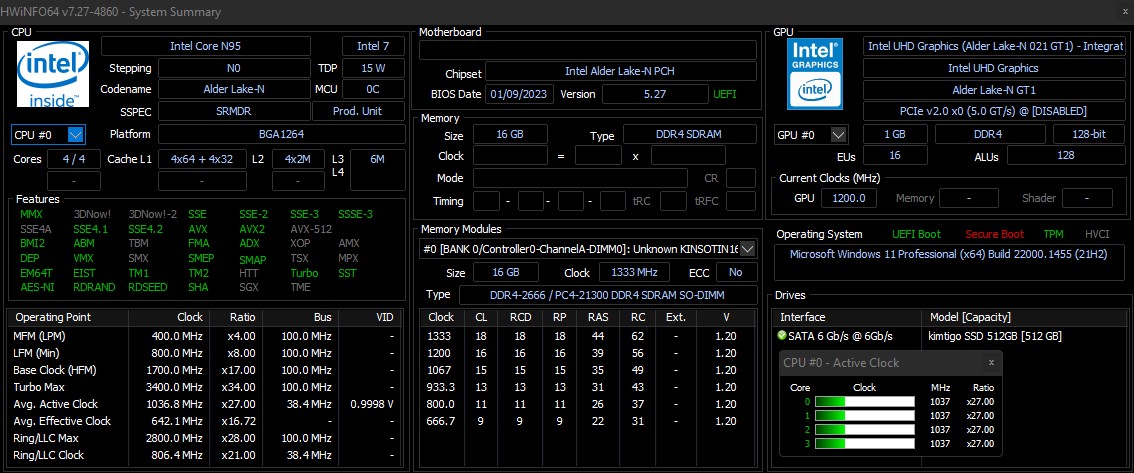This screenshot has height=473, width=1134.
Task: Click the ECC No field
Action: [x=736, y=273]
